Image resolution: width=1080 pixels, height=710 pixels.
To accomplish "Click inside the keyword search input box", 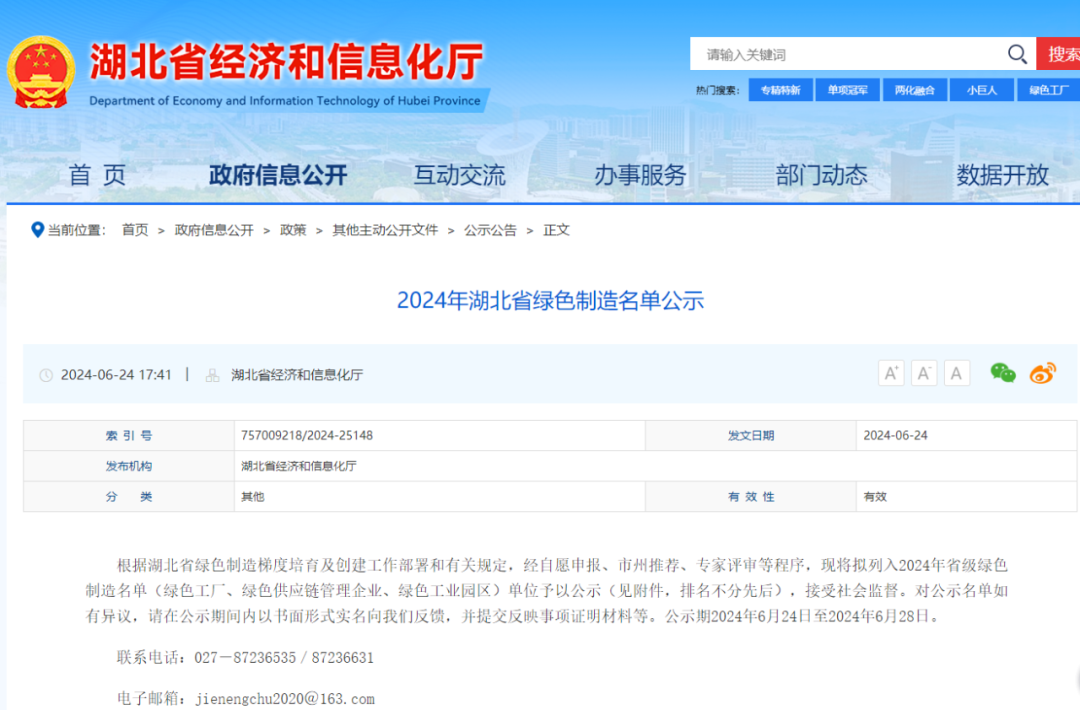I will (x=850, y=54).
